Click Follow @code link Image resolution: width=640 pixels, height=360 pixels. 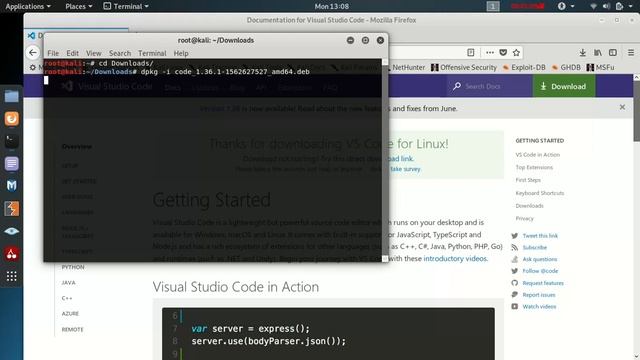pos(540,271)
